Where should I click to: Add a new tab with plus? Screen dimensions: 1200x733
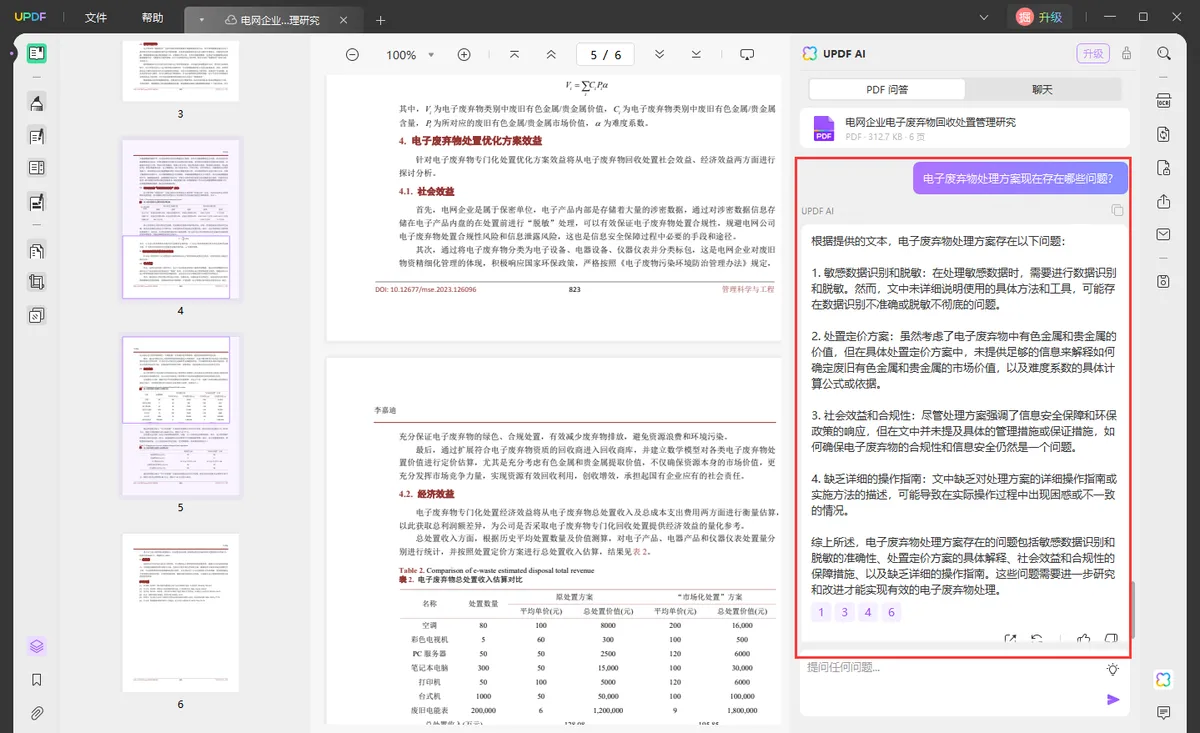pos(380,20)
